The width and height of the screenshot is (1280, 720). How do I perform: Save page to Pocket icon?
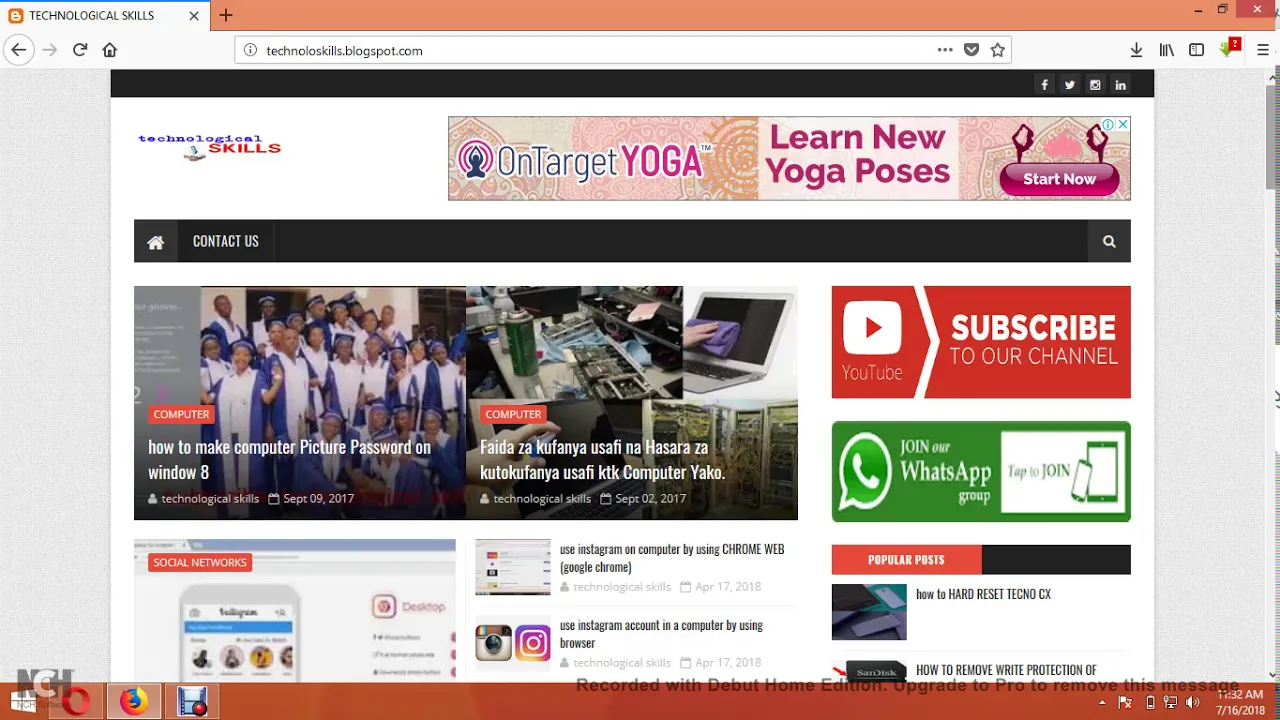pyautogui.click(x=971, y=50)
